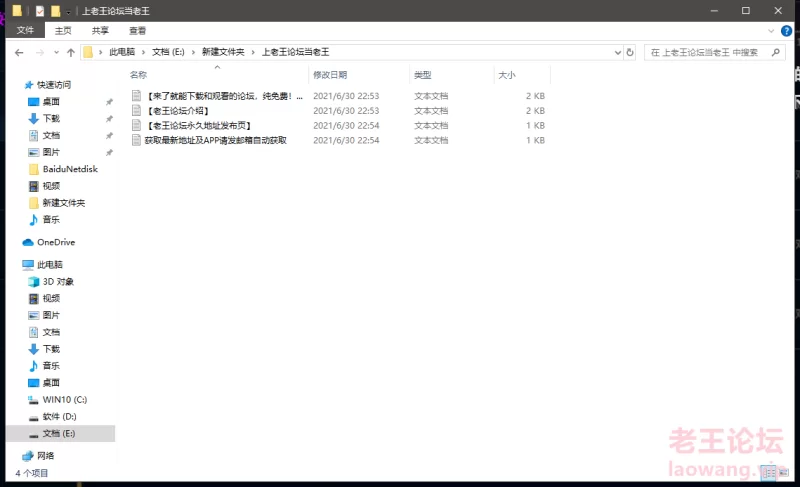Go up one folder level arrow
The height and width of the screenshot is (487, 800).
(71, 52)
